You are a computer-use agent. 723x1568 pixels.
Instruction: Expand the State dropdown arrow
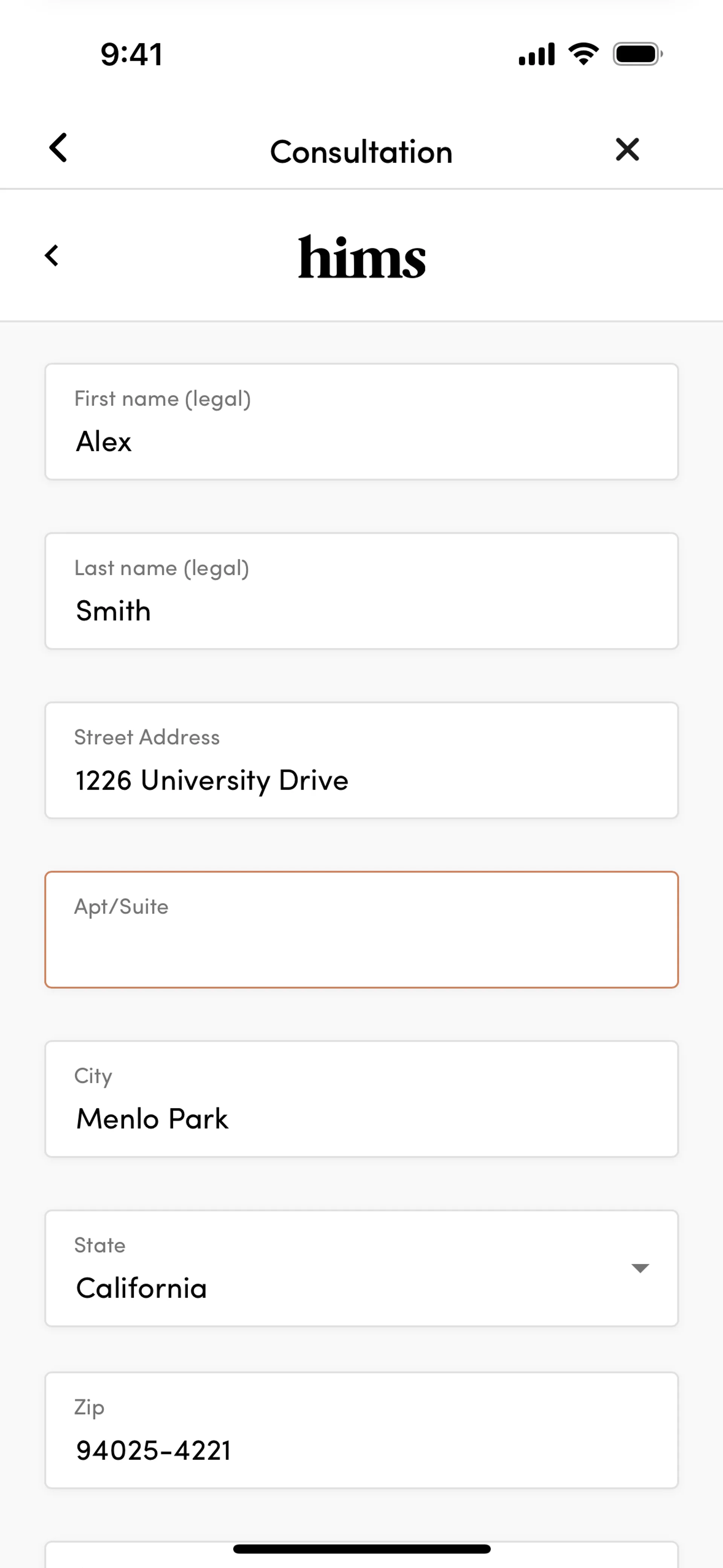(x=640, y=1268)
